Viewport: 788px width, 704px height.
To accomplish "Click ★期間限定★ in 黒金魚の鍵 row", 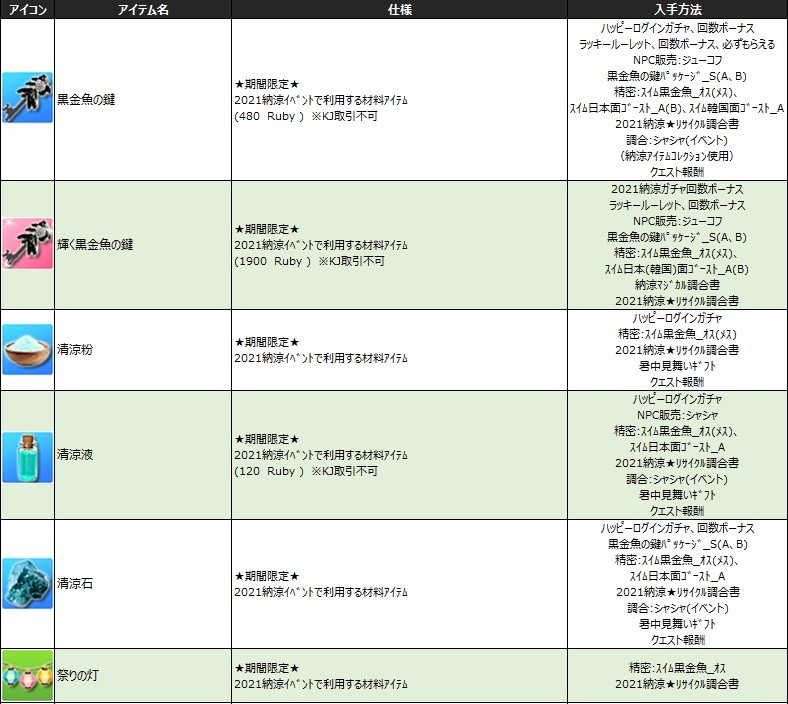I will click(267, 84).
